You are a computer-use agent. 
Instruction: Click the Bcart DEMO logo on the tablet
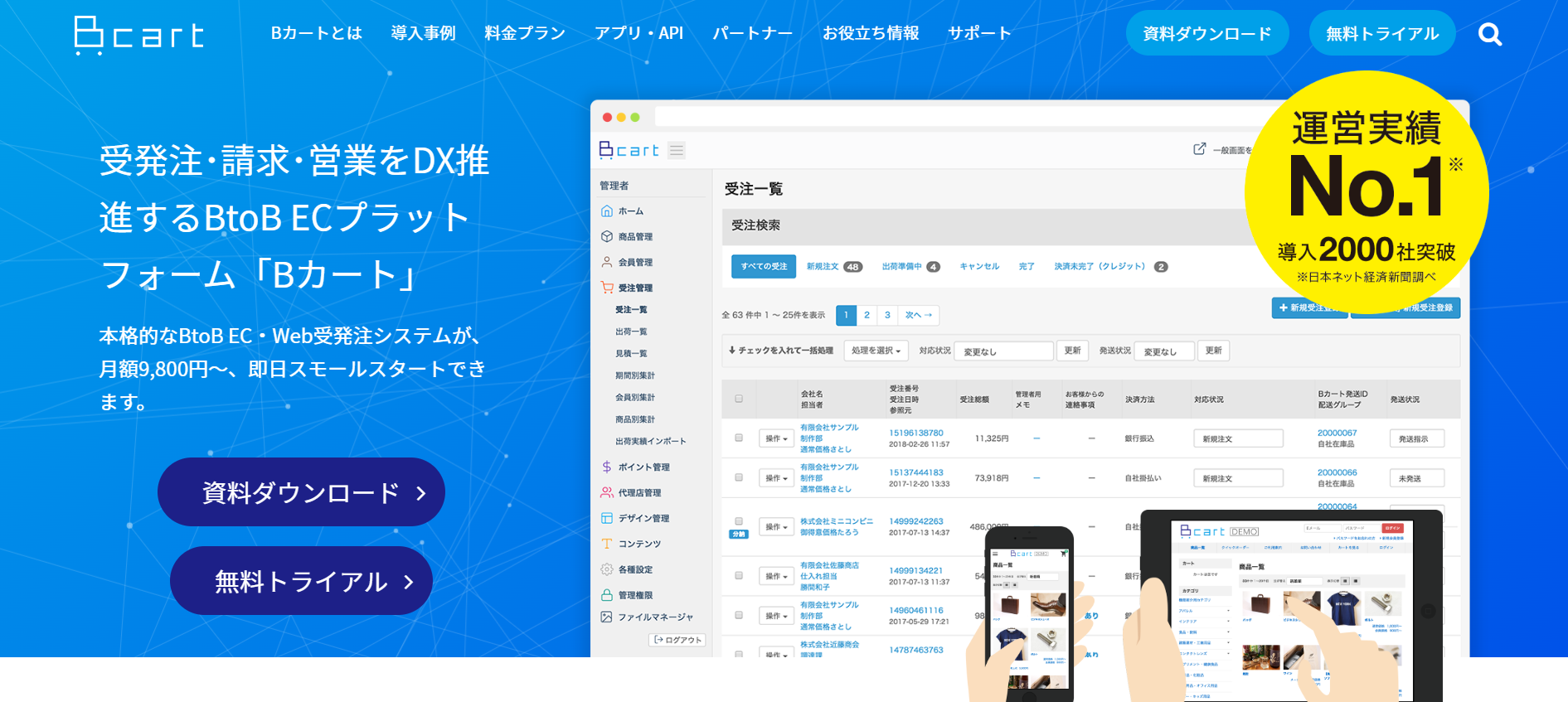(x=1219, y=531)
